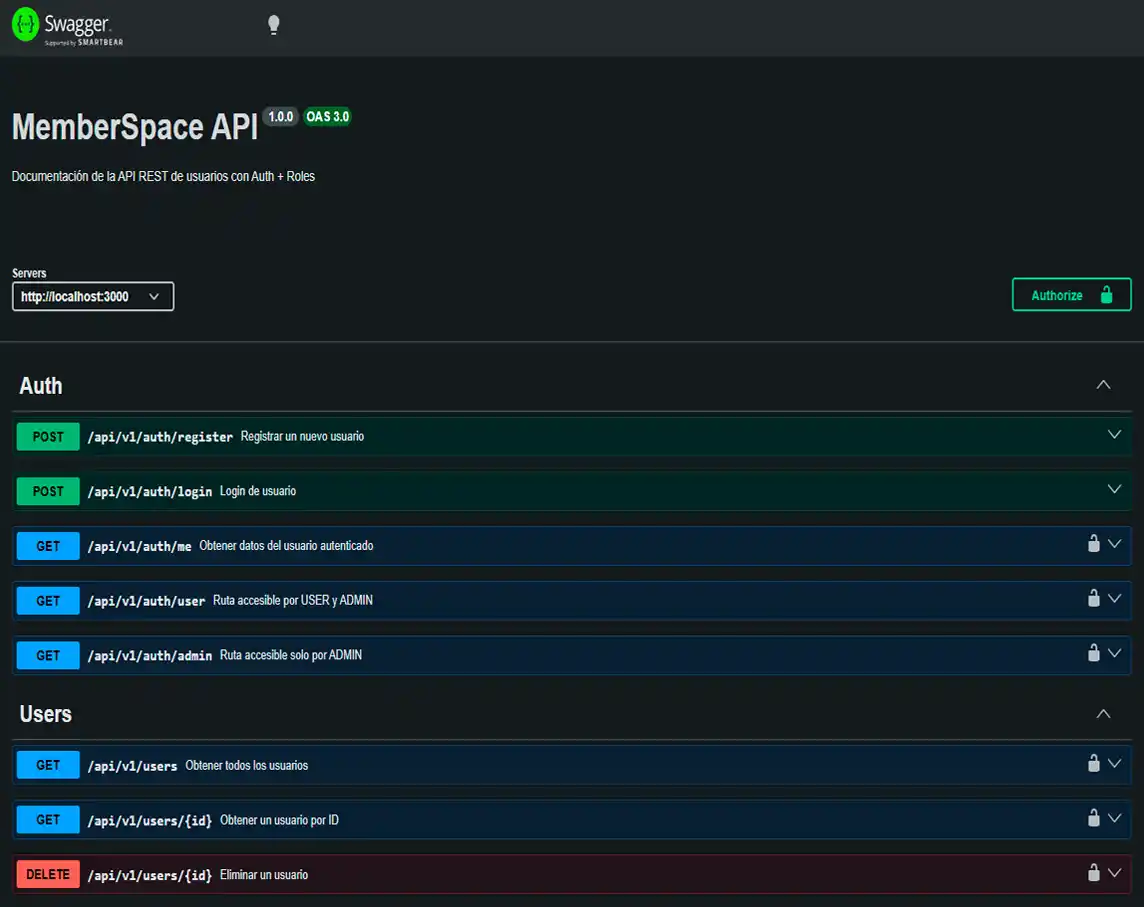This screenshot has height=907, width=1144.
Task: Click 'Eliminar un usuario' description
Action: [263, 875]
